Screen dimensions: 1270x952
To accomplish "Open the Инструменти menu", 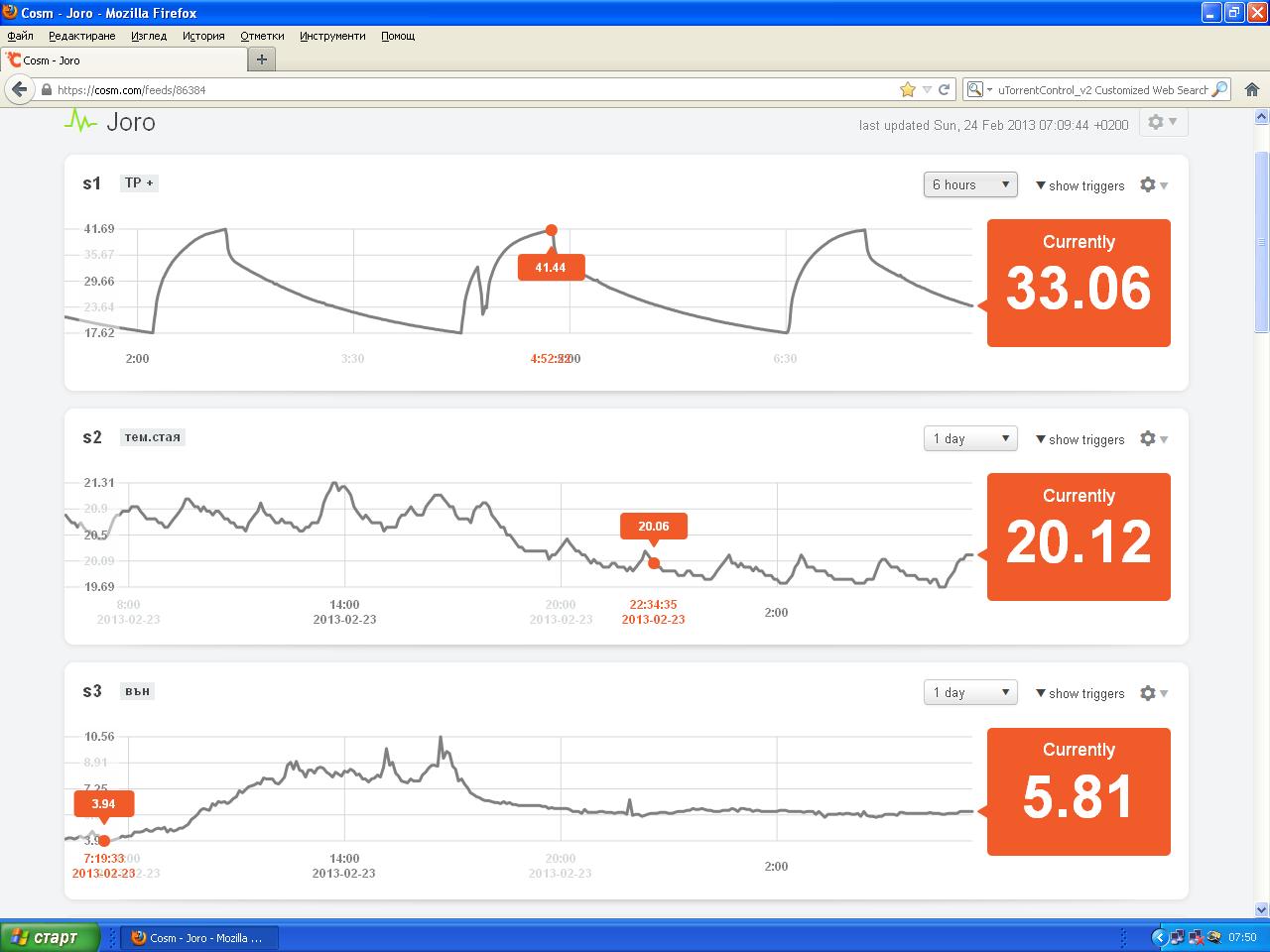I will 332,36.
